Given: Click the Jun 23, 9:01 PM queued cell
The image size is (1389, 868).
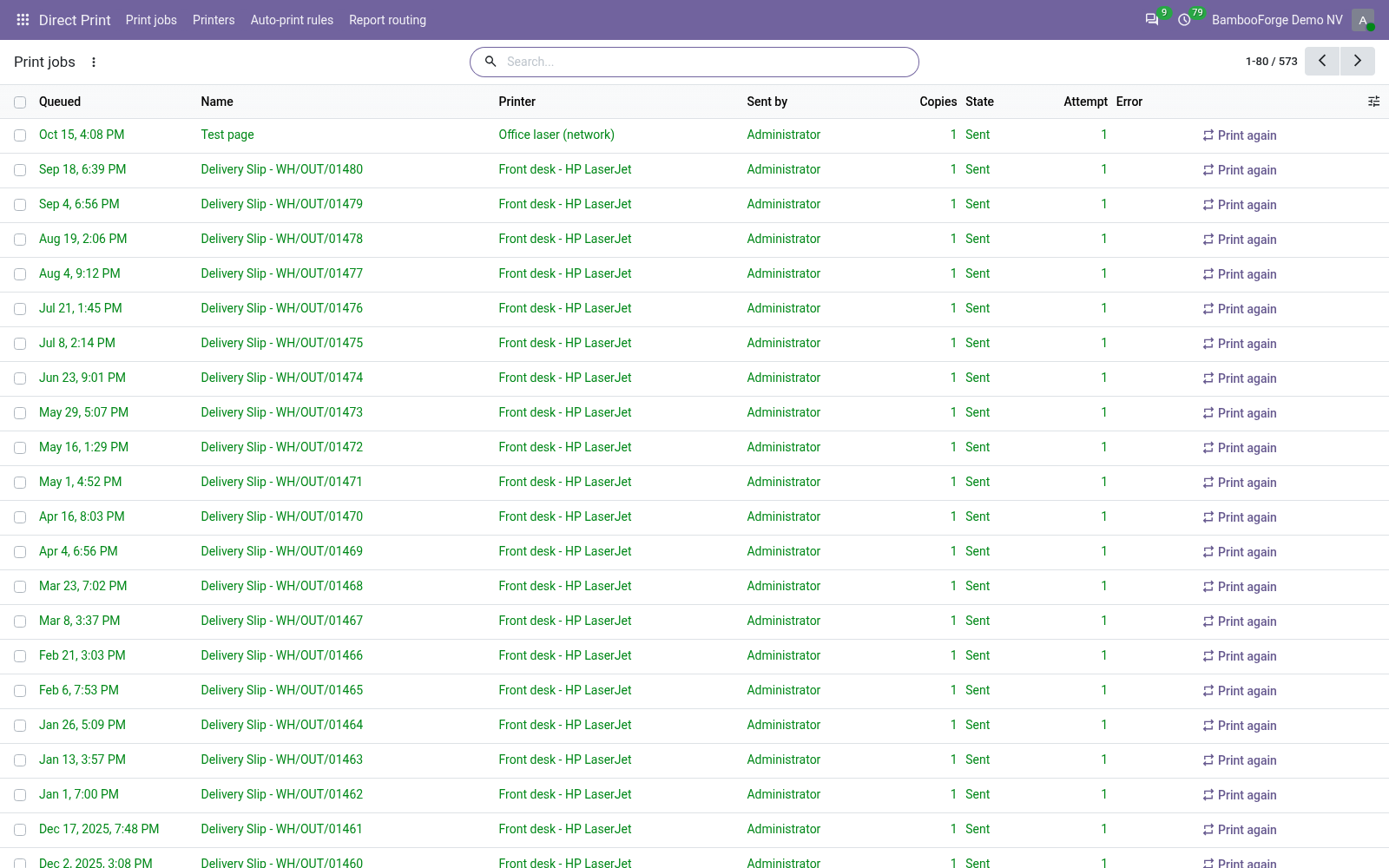Looking at the screenshot, I should tap(82, 378).
